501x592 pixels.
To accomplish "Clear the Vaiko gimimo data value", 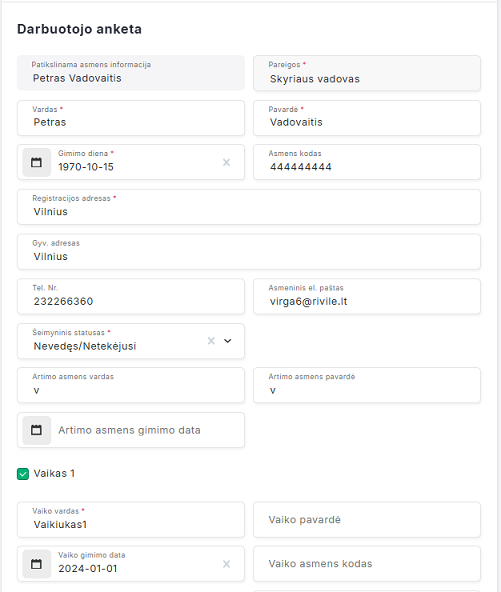I will tap(227, 564).
